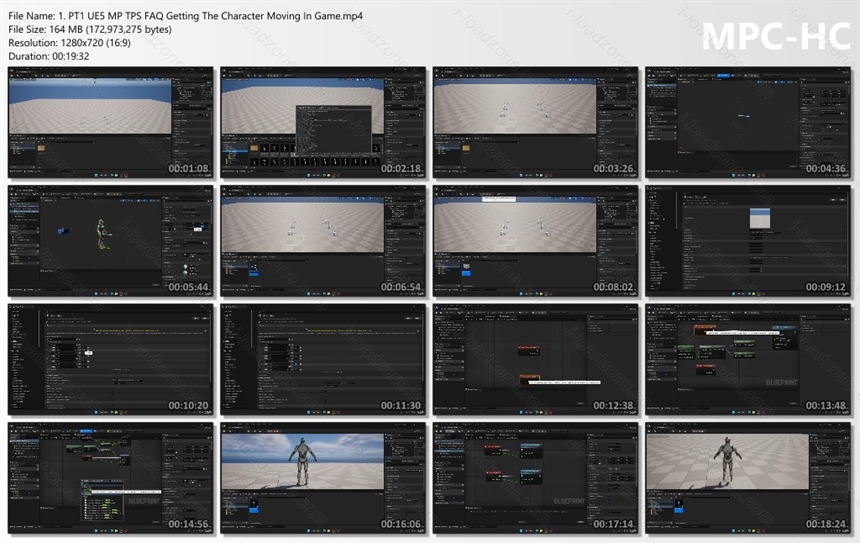
Task: Click the thumbnail timestamped 00:17:14
Action: point(535,478)
